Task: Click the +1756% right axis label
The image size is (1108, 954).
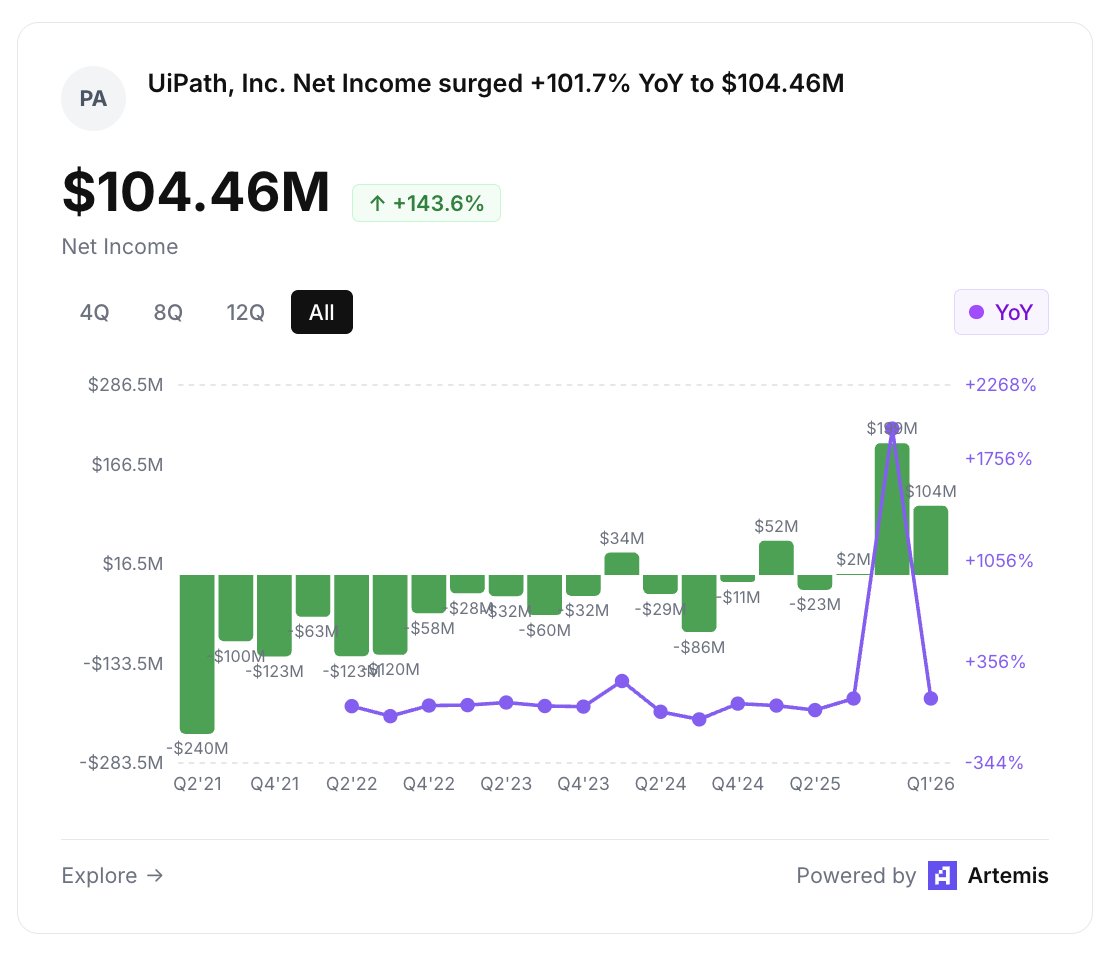Action: click(998, 459)
